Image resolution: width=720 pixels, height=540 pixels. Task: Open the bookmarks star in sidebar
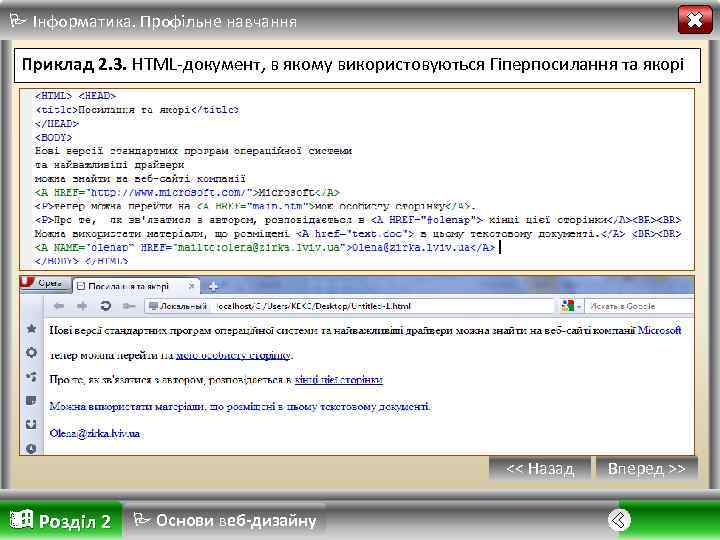point(32,329)
